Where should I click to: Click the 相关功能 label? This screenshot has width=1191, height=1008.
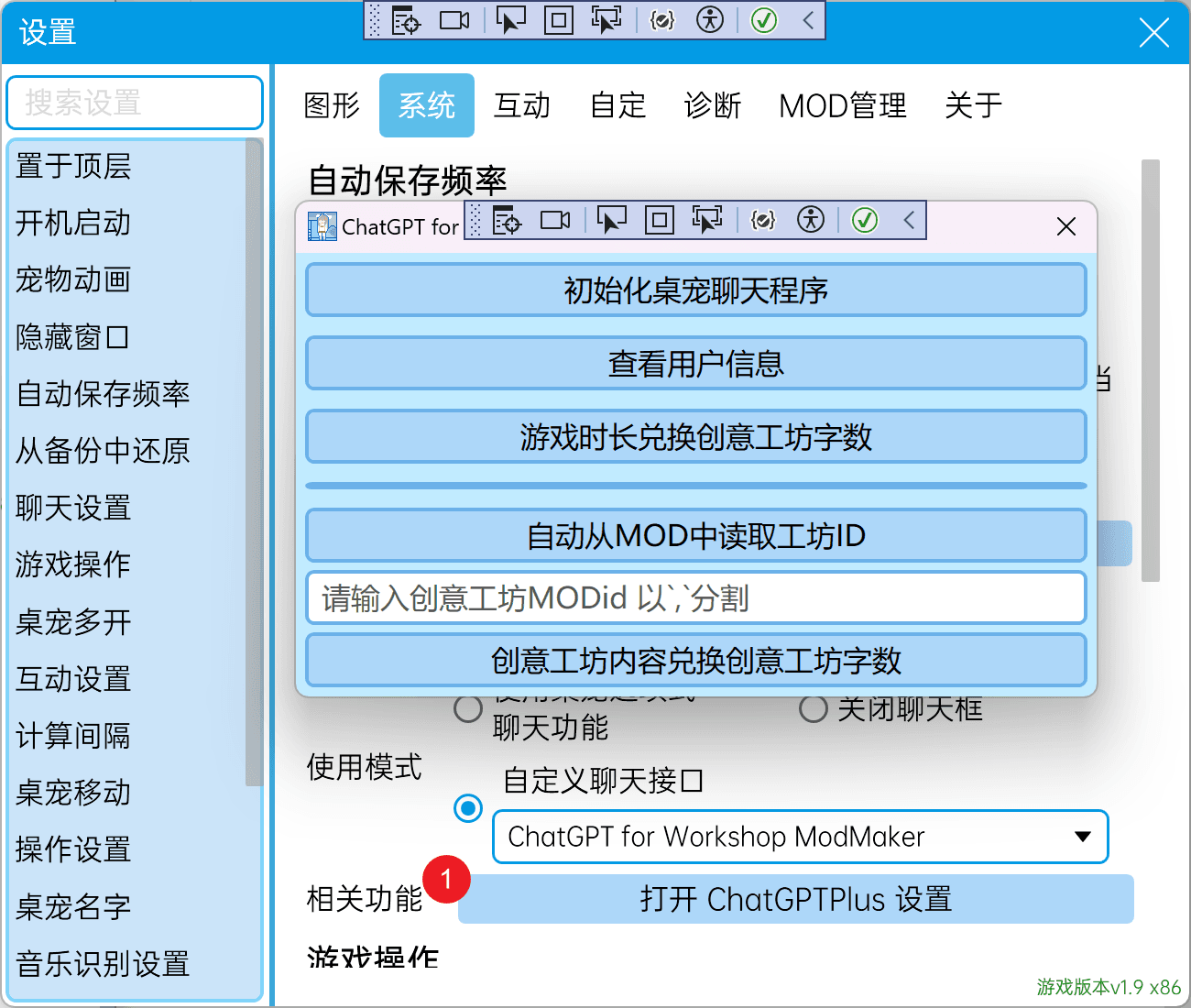[365, 900]
